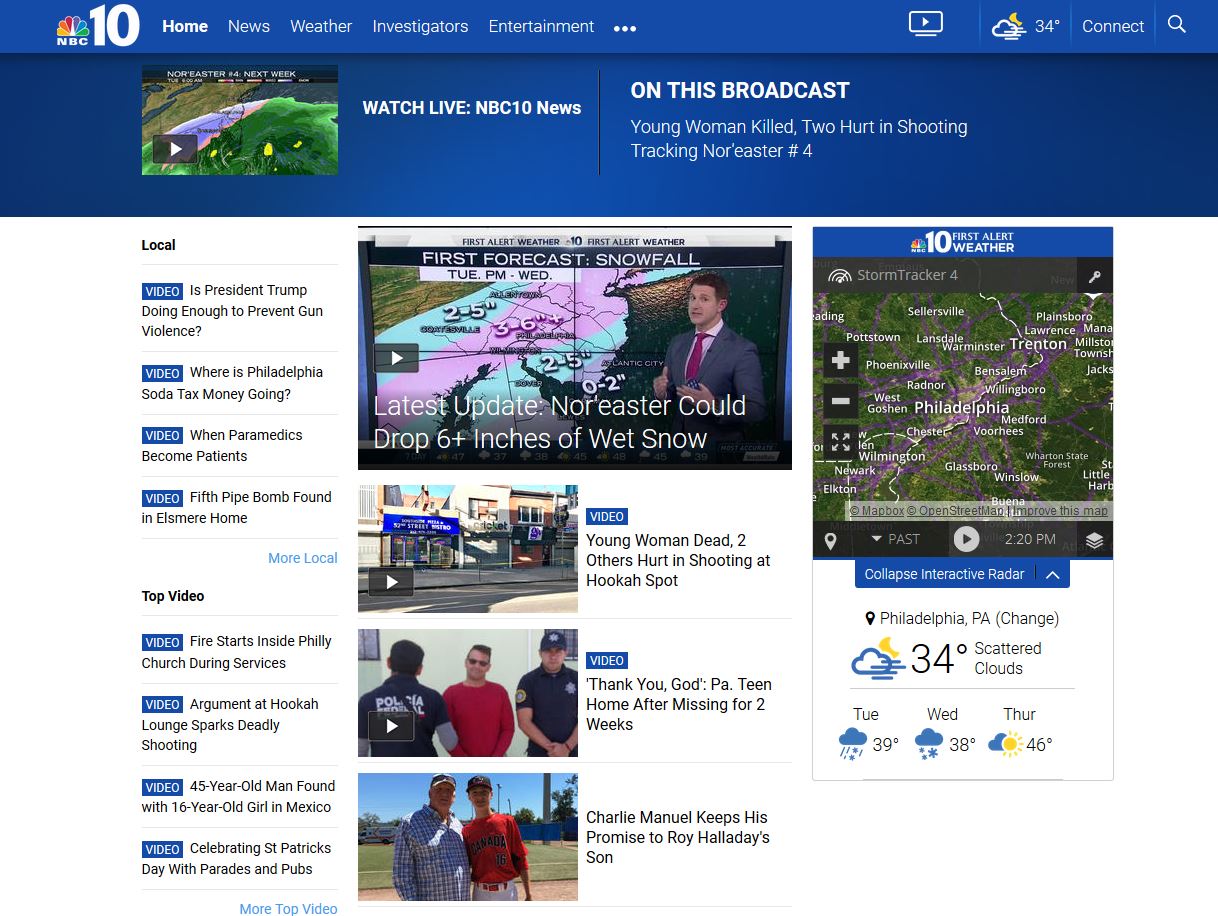The width and height of the screenshot is (1218, 916).
Task: Click Wednesday's snow forecast icon
Action: 929,744
